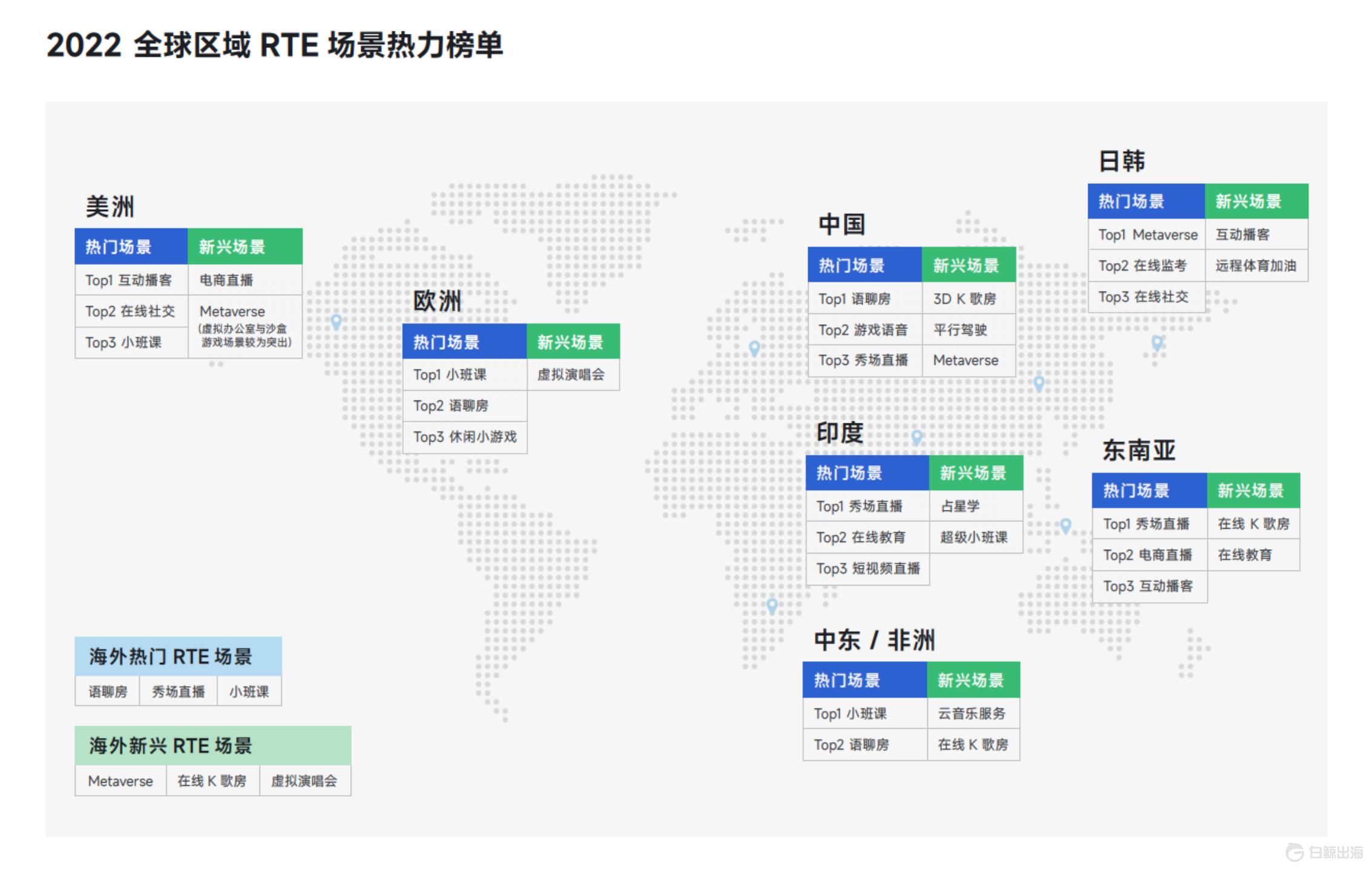Click the map pin left of 东南亚 table
The image size is (1372, 871).
point(1065,525)
